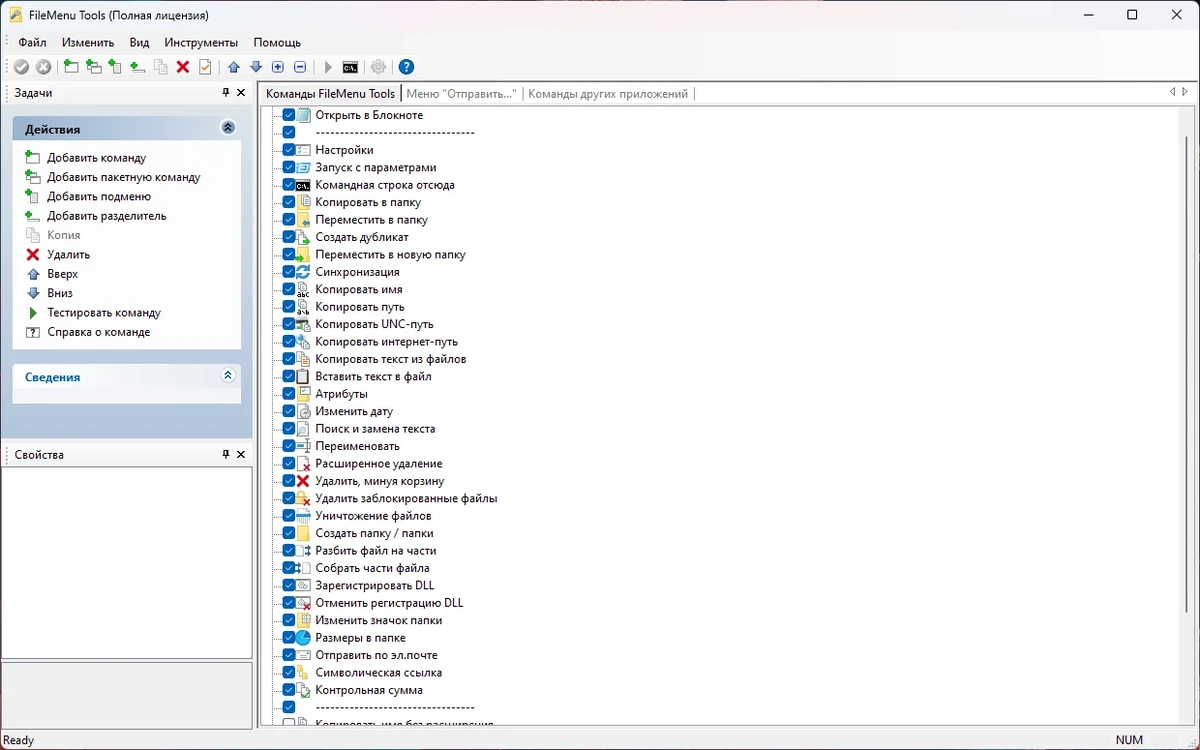Click the blue pie icon of Размеры в папке

(304, 638)
